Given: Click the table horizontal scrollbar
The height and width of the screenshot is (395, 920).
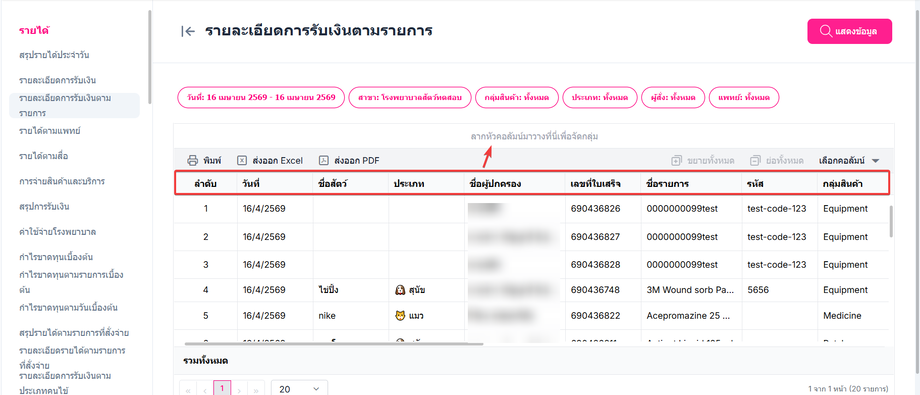Looking at the screenshot, I should coord(334,344).
